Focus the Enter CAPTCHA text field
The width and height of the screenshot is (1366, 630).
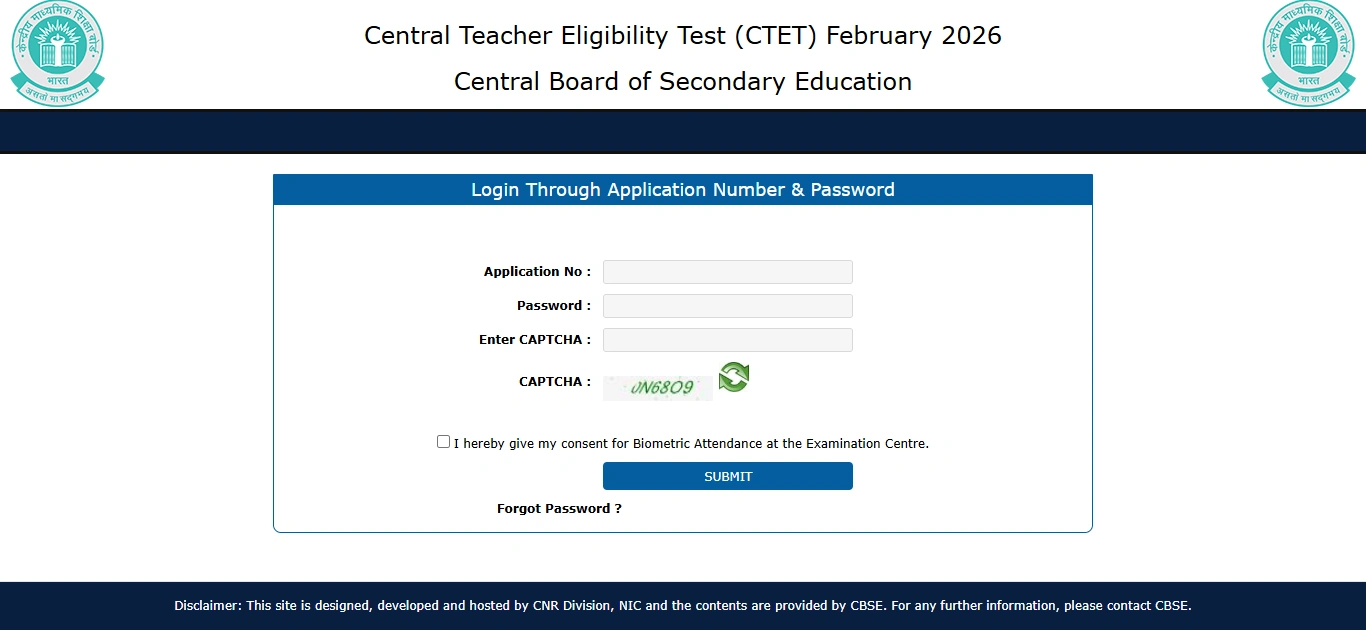[727, 340]
